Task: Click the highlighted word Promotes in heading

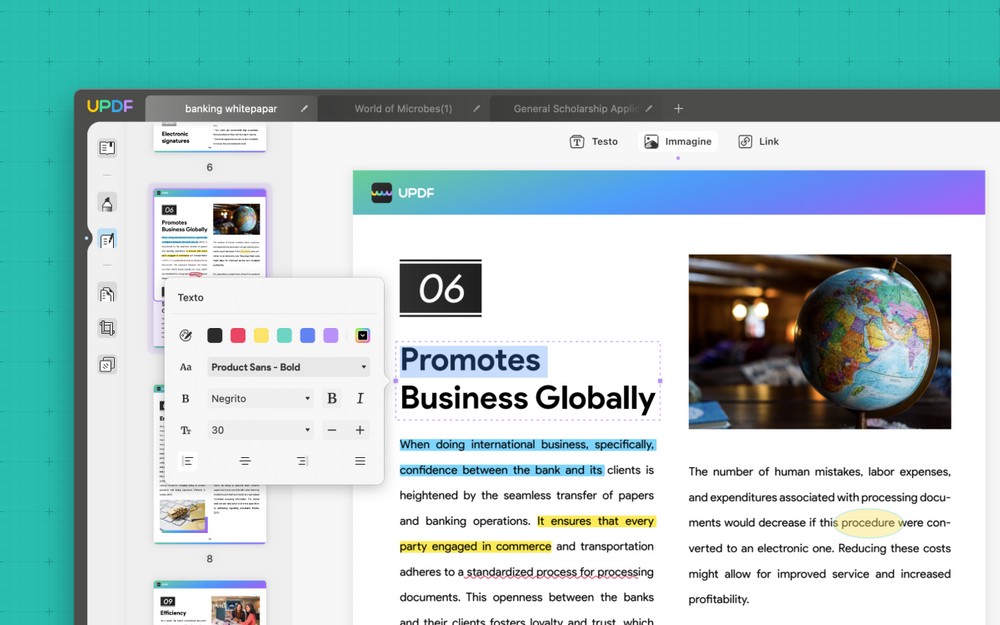Action: point(471,360)
